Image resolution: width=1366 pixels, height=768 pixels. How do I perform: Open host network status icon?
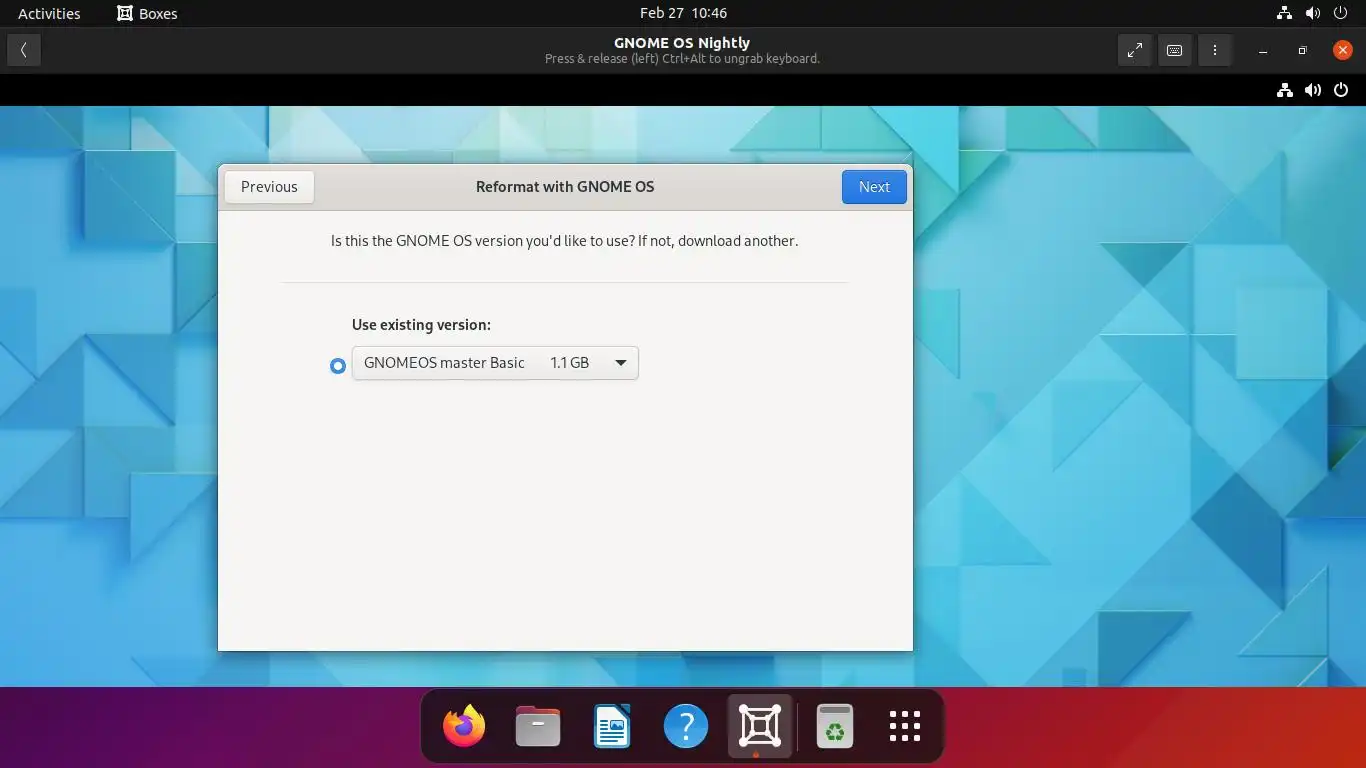(x=1285, y=13)
